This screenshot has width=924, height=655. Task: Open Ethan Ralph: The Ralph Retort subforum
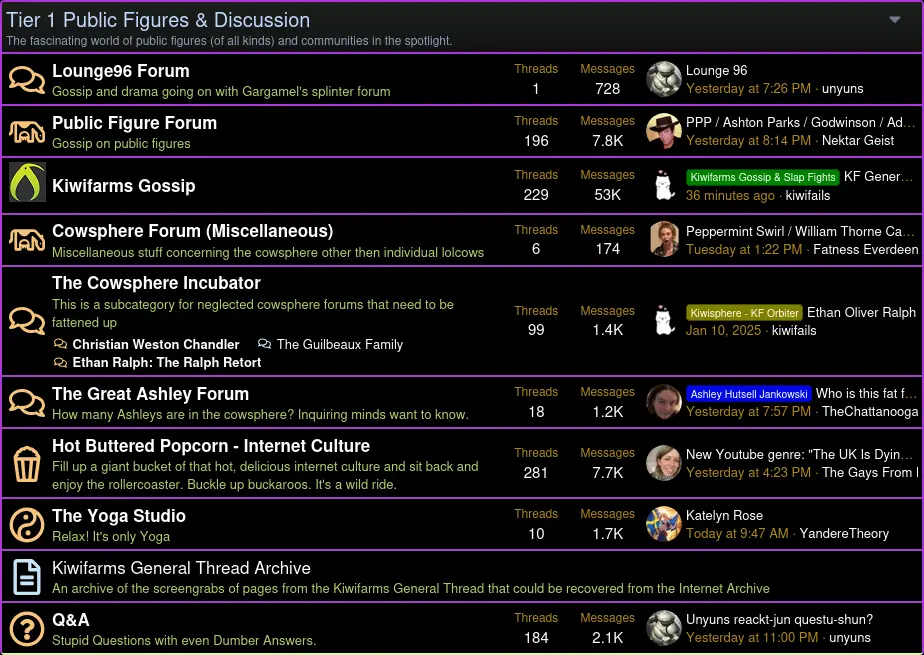(x=166, y=362)
